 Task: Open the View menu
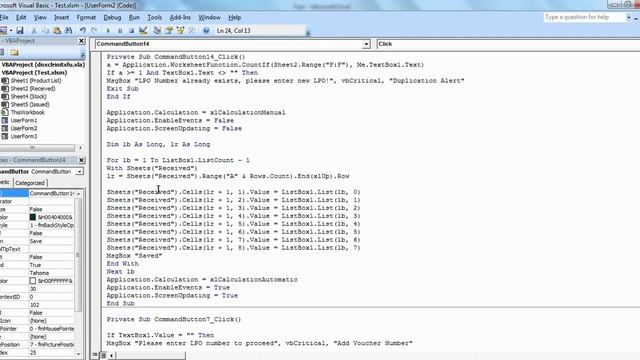[40, 18]
